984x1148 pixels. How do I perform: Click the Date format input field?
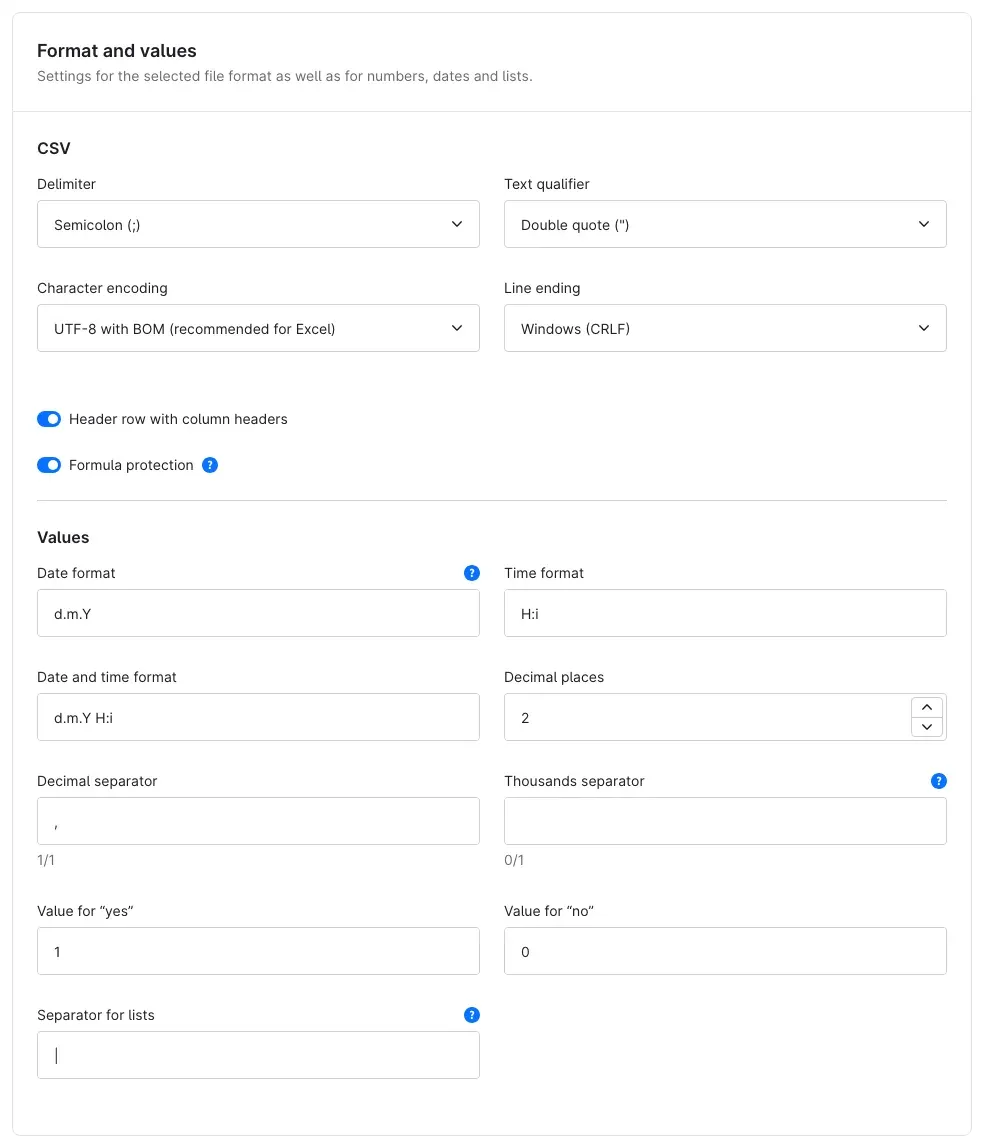pyautogui.click(x=258, y=613)
